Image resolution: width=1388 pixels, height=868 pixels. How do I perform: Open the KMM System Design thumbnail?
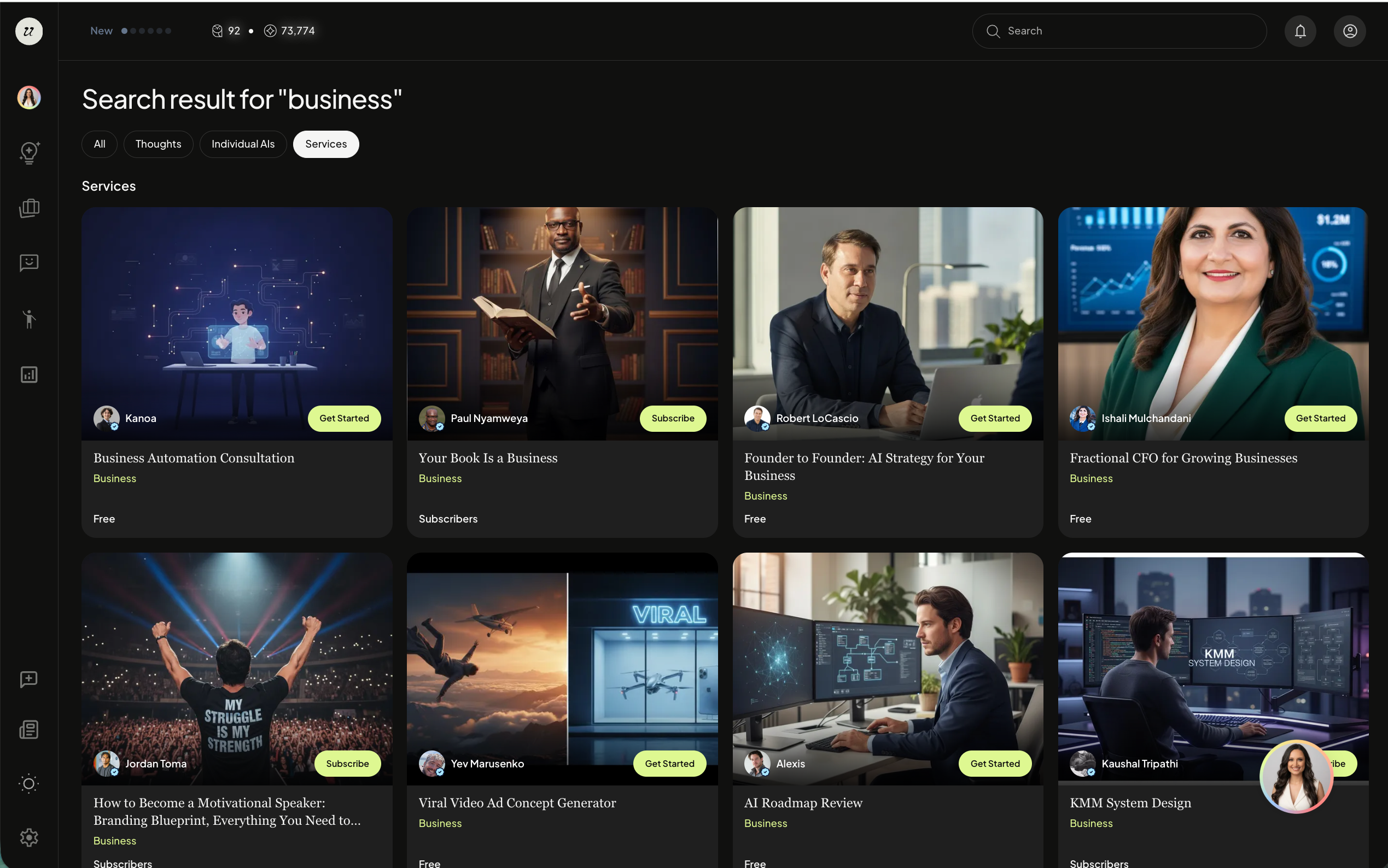tap(1214, 669)
